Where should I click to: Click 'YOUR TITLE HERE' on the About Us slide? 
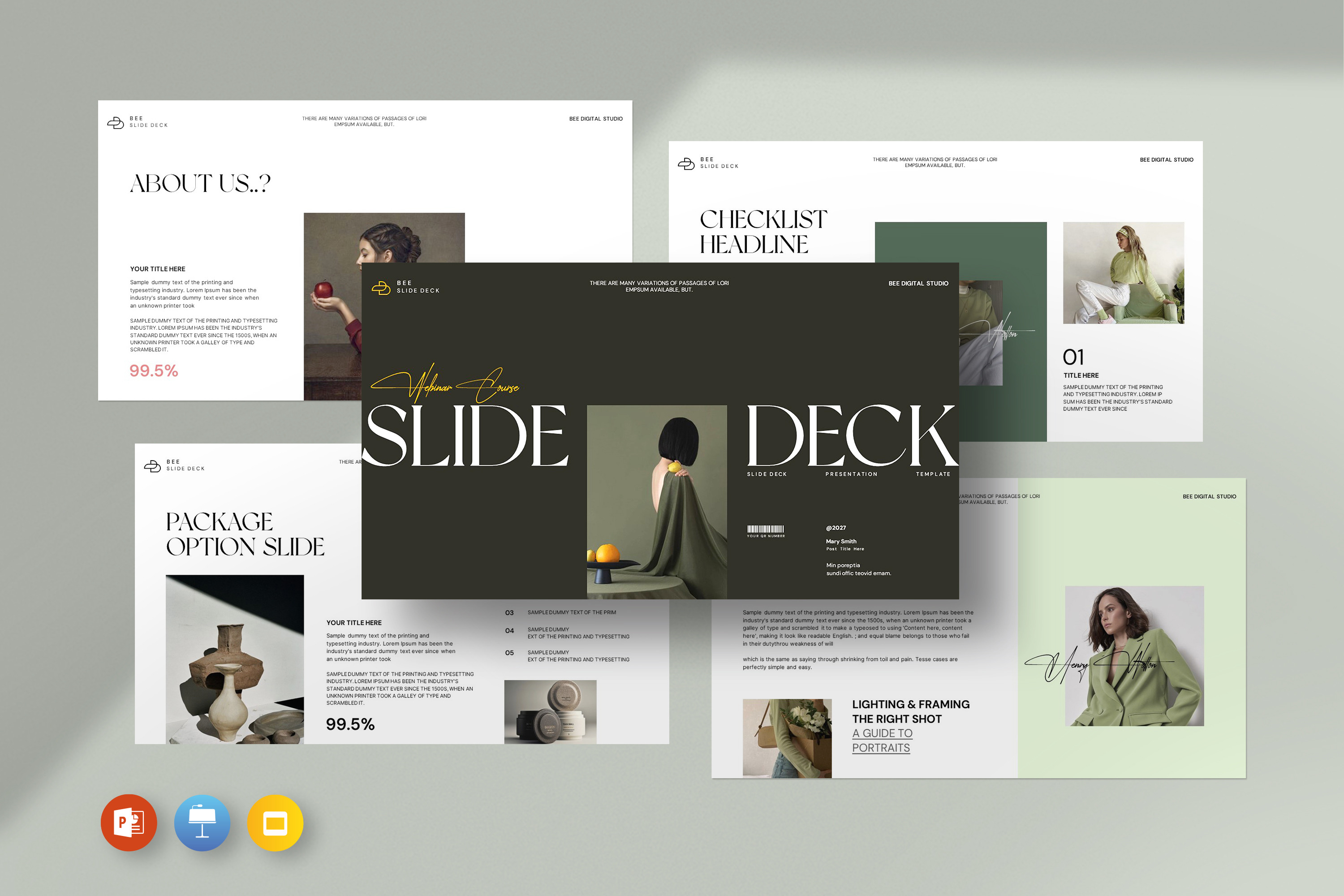pyautogui.click(x=158, y=269)
